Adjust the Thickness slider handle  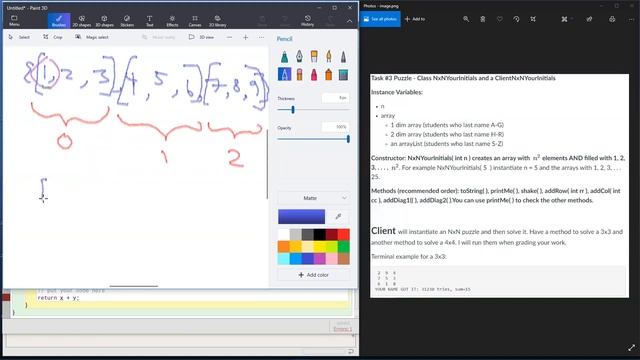(293, 109)
